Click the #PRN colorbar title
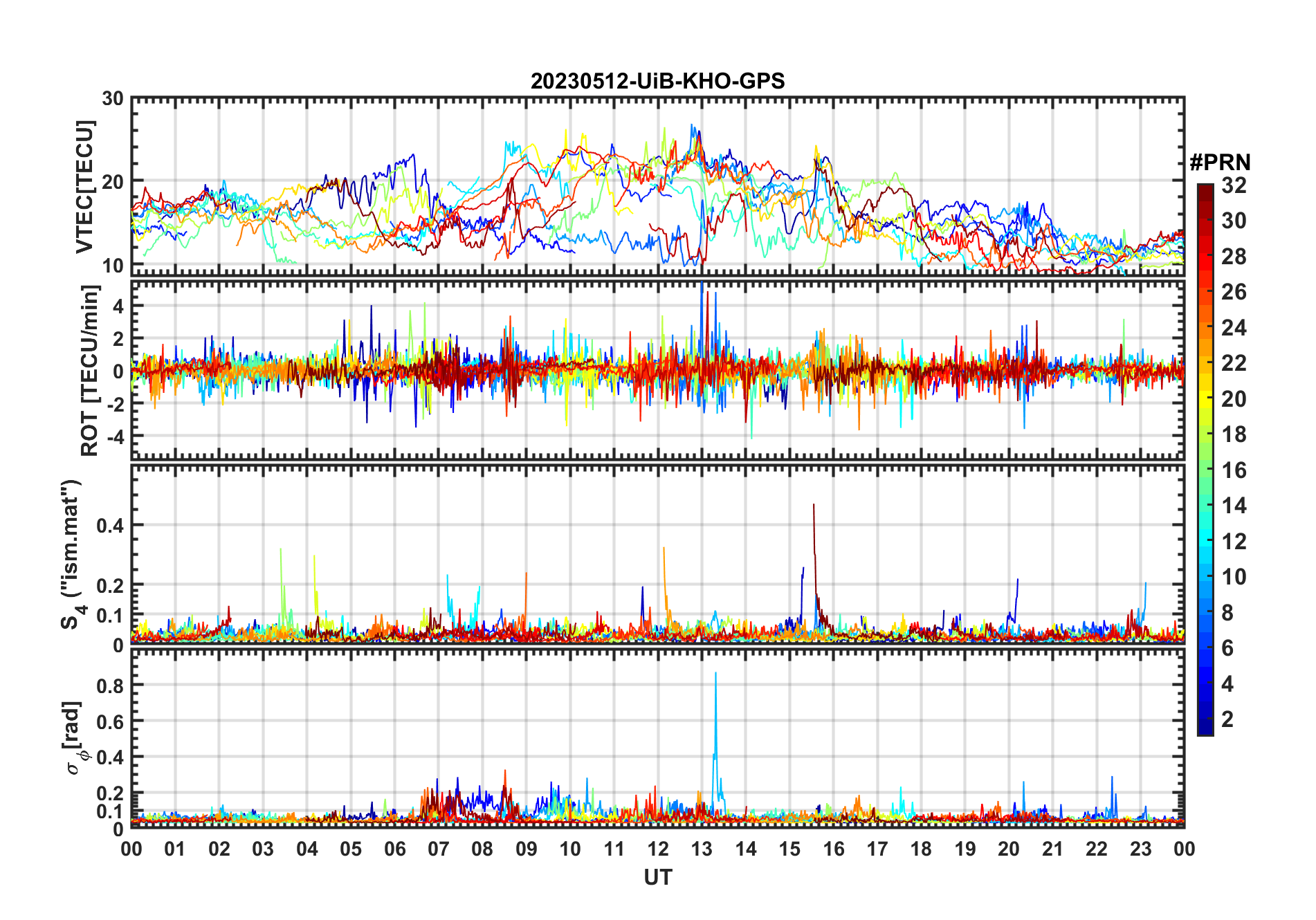 tap(1220, 163)
